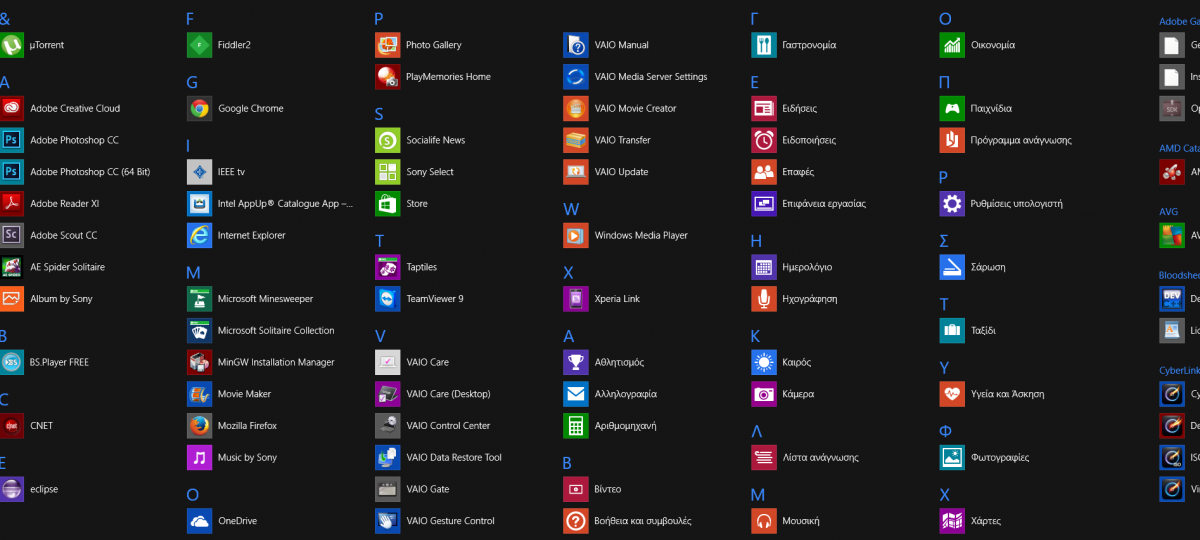Screen dimensions: 1200x540
Task: Click the Λίστα ανάγνωσης label
Action: [820, 458]
